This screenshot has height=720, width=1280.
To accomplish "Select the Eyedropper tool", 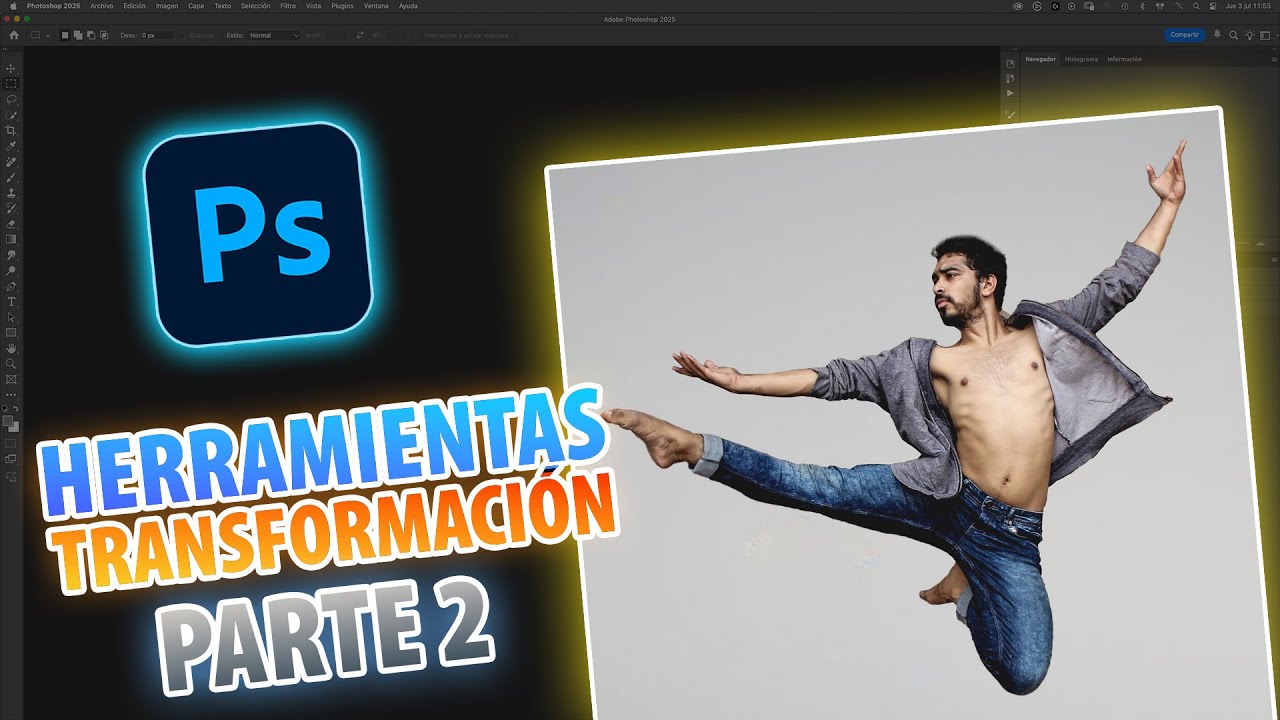I will pyautogui.click(x=12, y=146).
